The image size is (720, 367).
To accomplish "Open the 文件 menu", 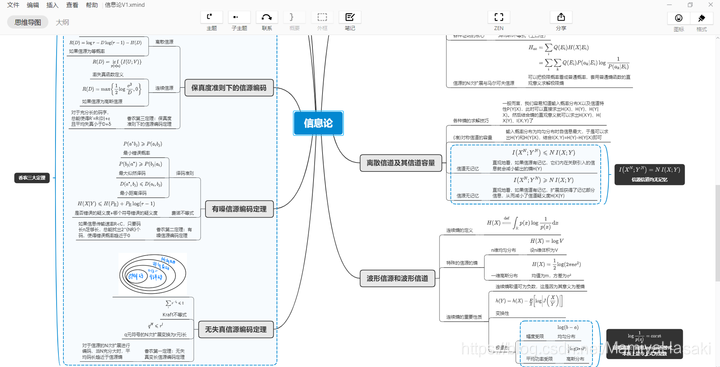I will tap(13, 5).
